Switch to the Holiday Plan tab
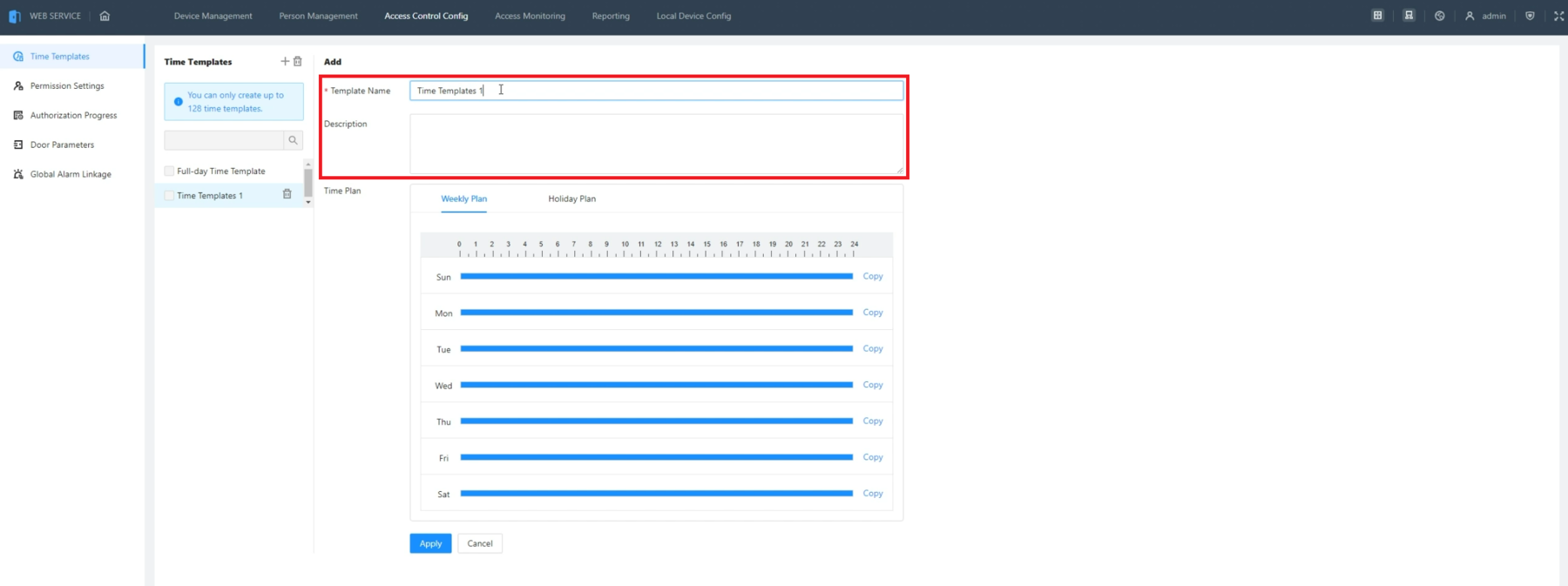The height and width of the screenshot is (586, 1568). tap(572, 199)
